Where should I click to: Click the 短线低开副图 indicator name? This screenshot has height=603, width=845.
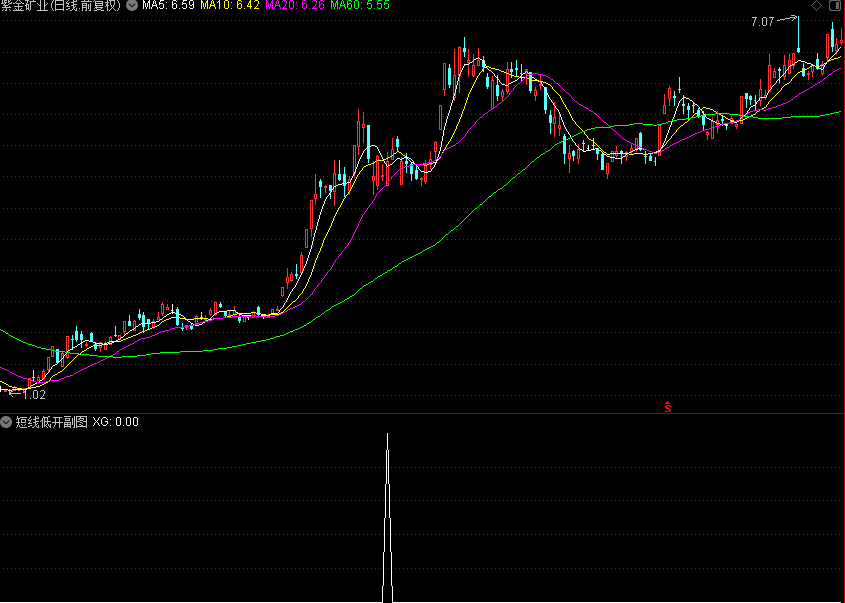[x=51, y=422]
